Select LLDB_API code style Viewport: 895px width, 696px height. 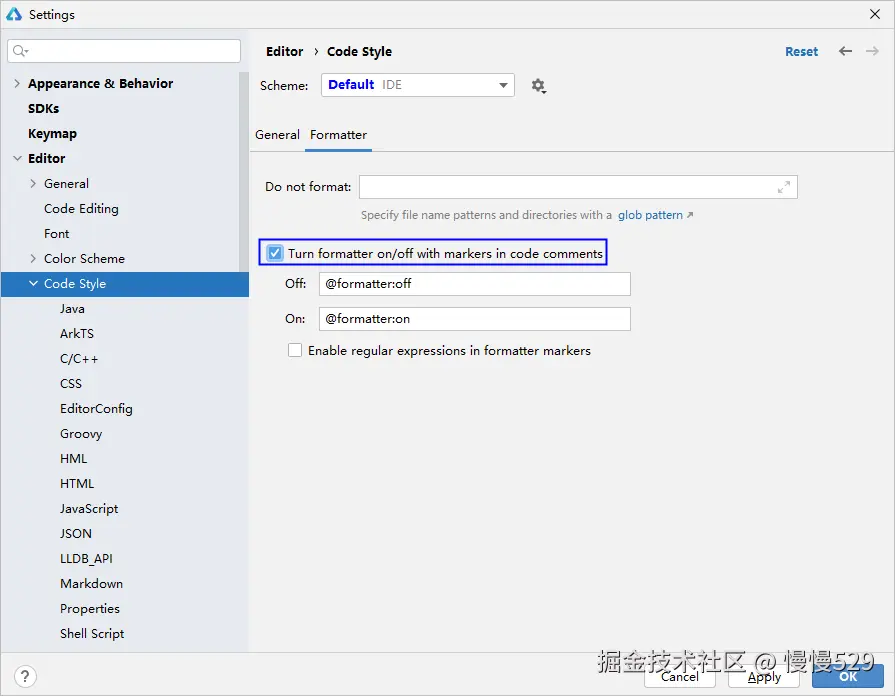click(86, 558)
